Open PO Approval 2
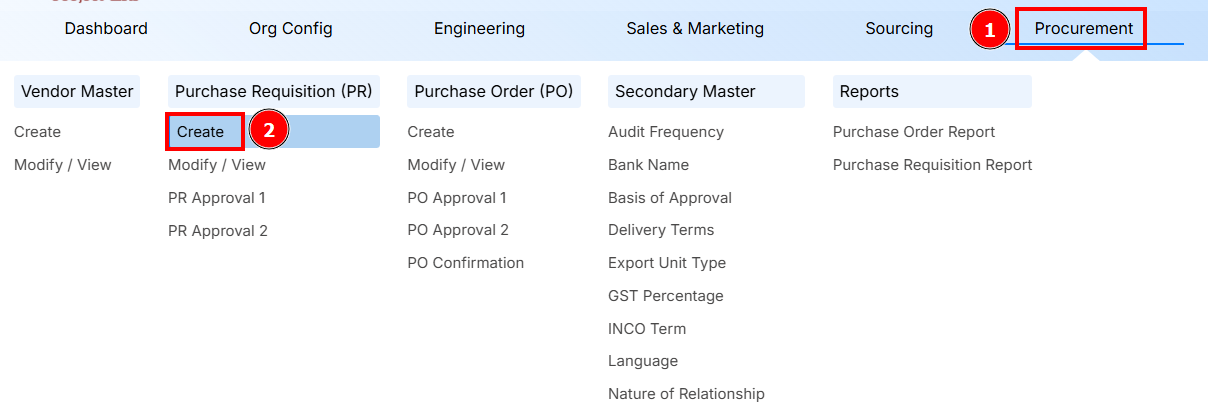This screenshot has width=1208, height=409. point(457,230)
